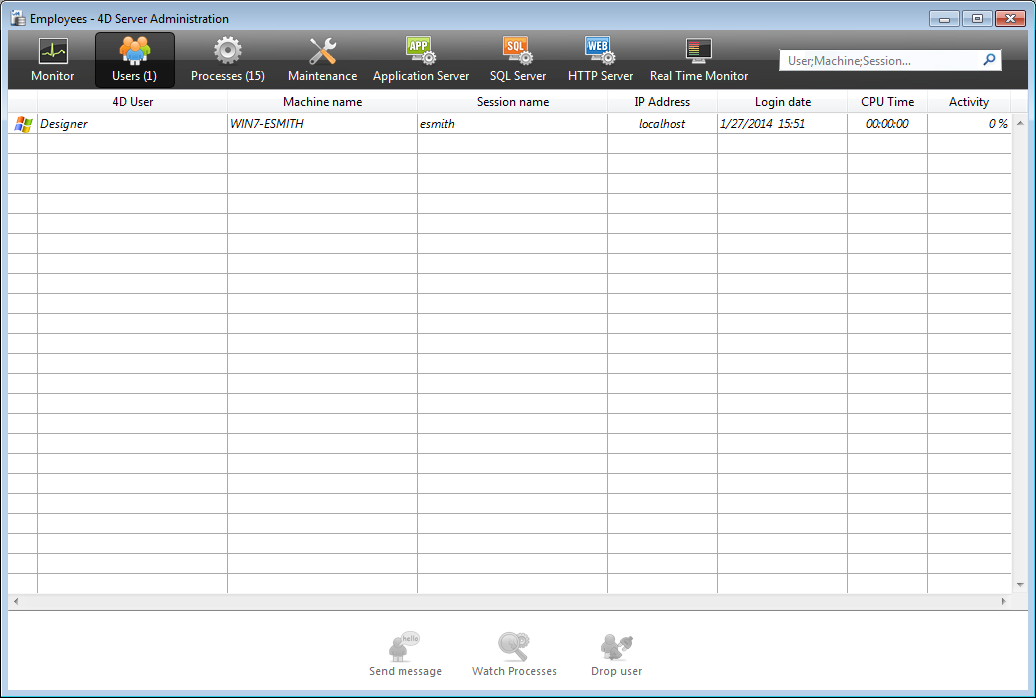
Task: Click the Send message button
Action: pos(405,654)
